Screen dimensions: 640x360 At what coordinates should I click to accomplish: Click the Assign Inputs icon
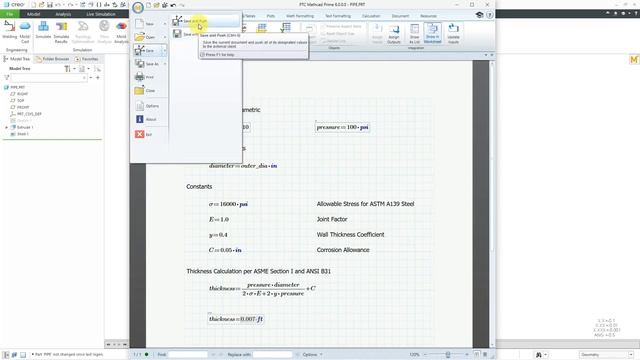377,33
